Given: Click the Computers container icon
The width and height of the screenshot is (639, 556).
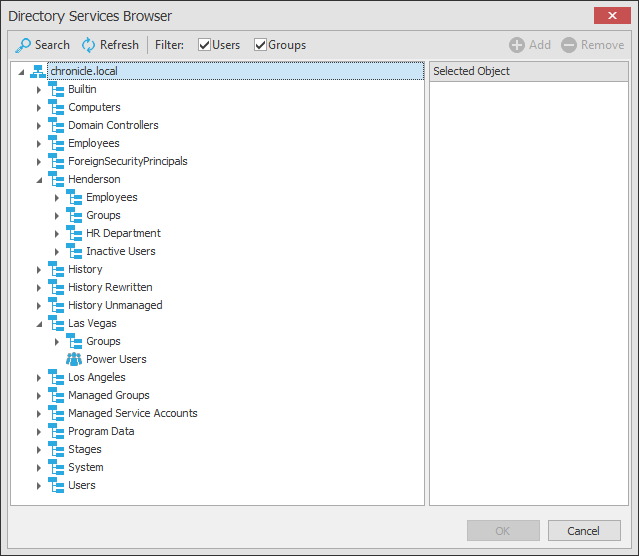Looking at the screenshot, I should pyautogui.click(x=56, y=107).
